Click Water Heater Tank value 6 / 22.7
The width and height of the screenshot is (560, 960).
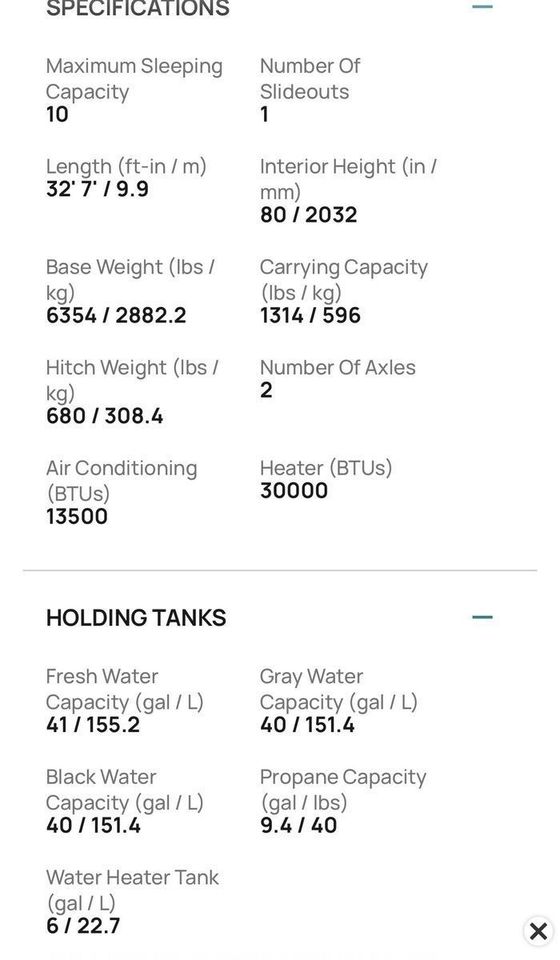(83, 926)
